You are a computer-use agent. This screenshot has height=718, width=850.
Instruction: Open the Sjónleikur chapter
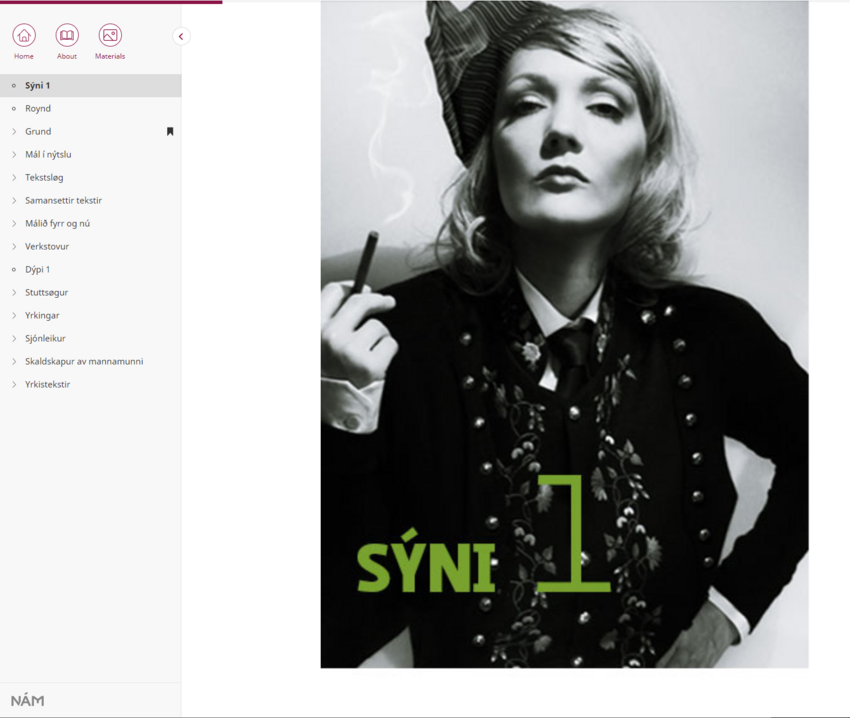tap(45, 338)
